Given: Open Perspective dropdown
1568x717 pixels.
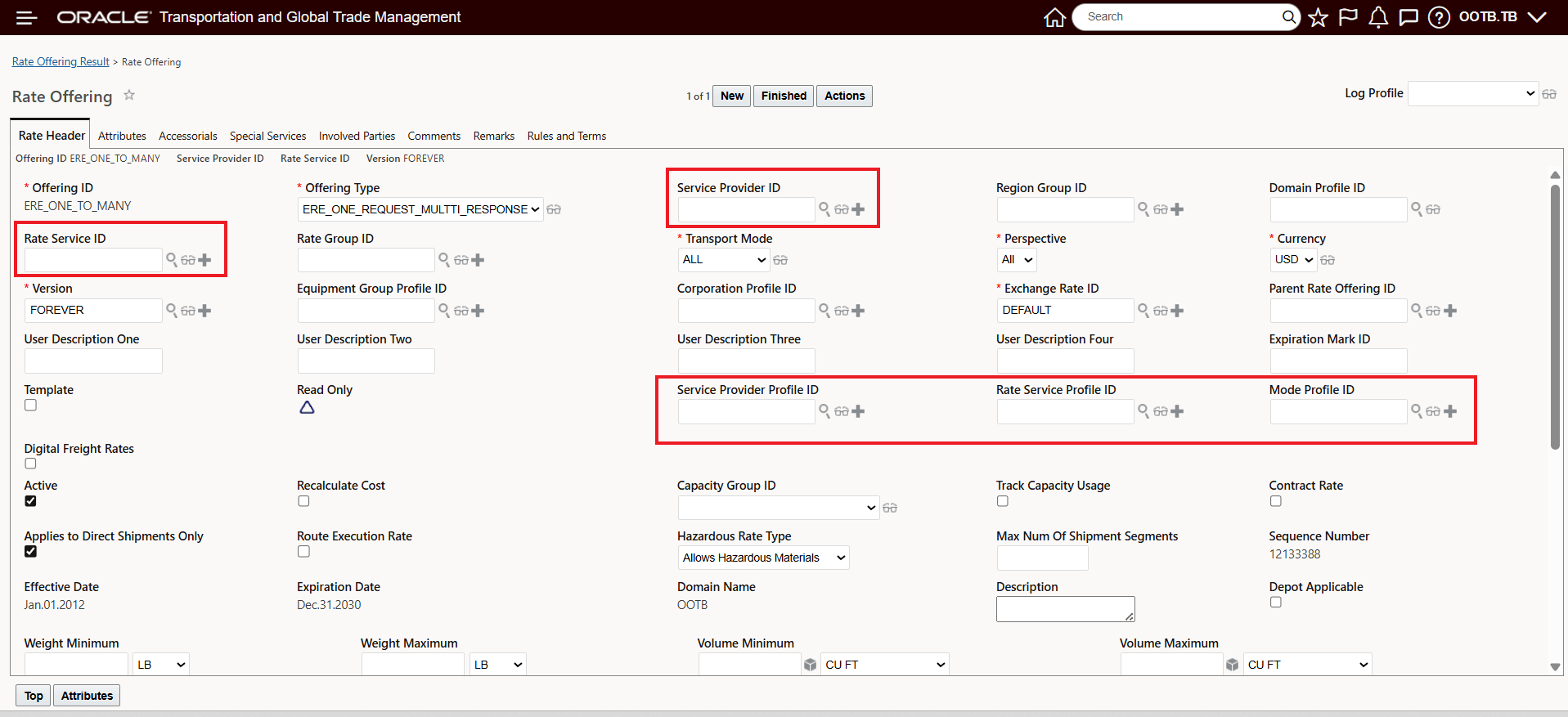Looking at the screenshot, I should click(x=1017, y=260).
